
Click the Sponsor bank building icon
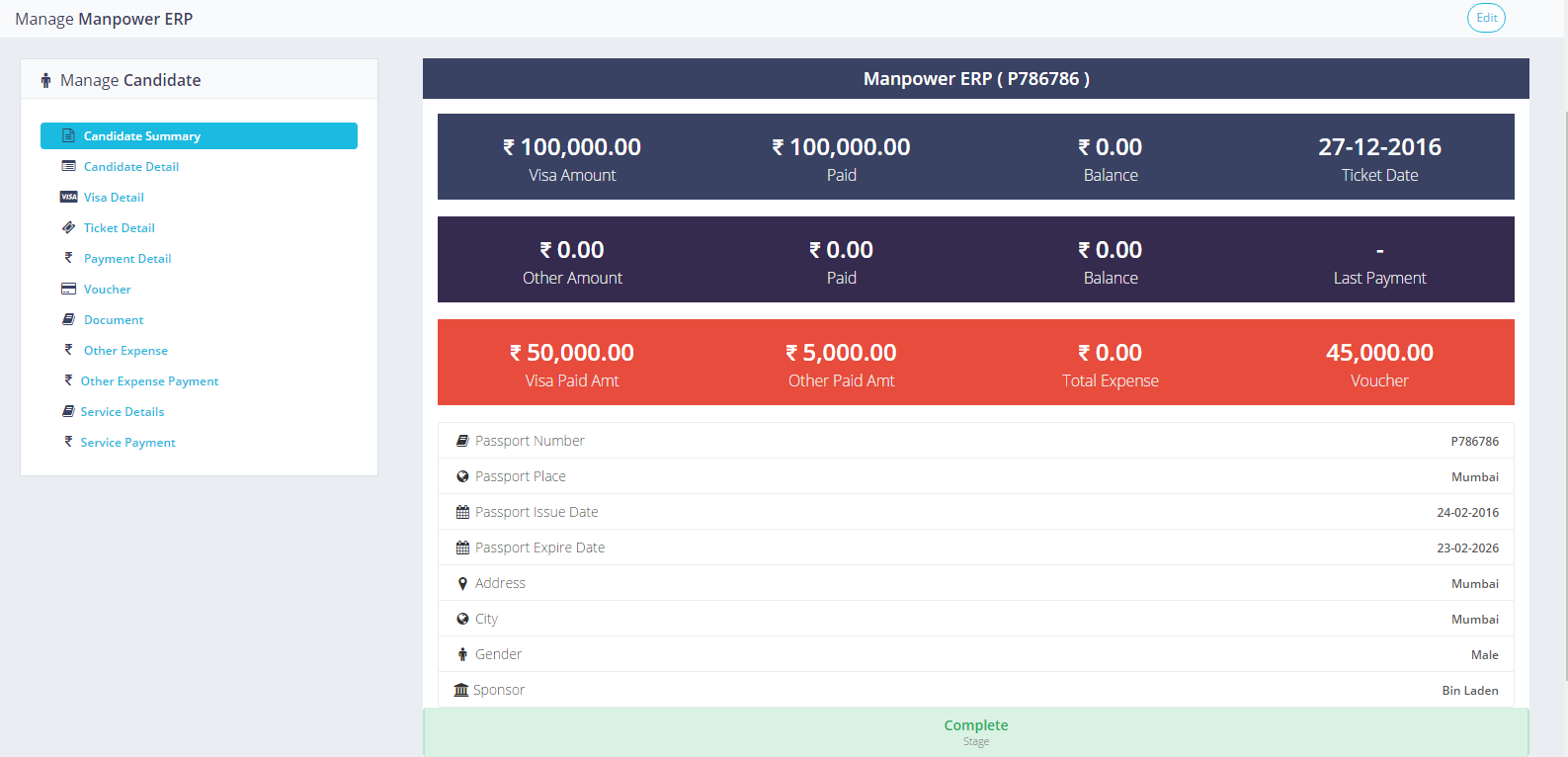pyautogui.click(x=461, y=690)
